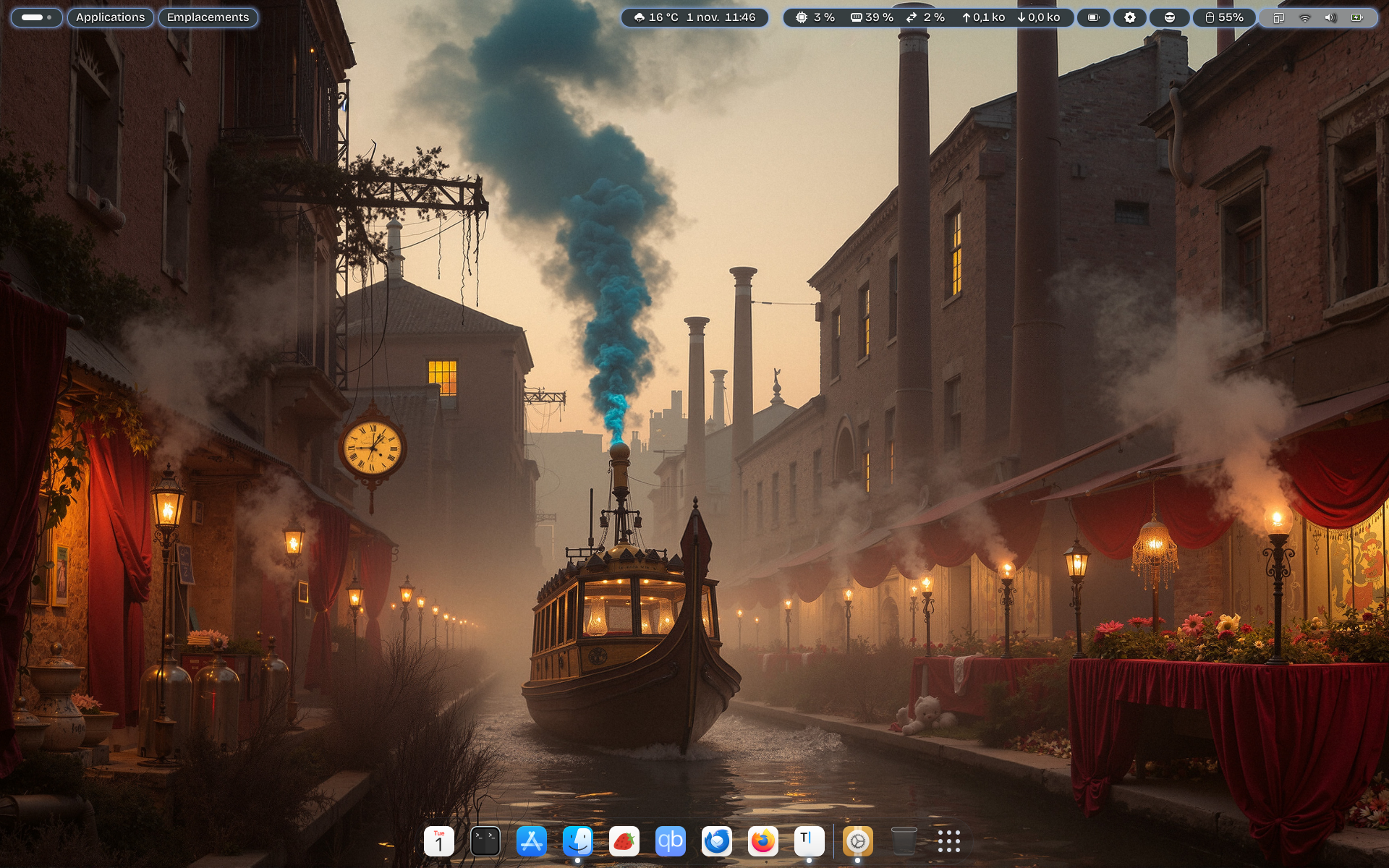This screenshot has width=1389, height=868.
Task: Click the Wi-Fi status icon
Action: pyautogui.click(x=1304, y=17)
